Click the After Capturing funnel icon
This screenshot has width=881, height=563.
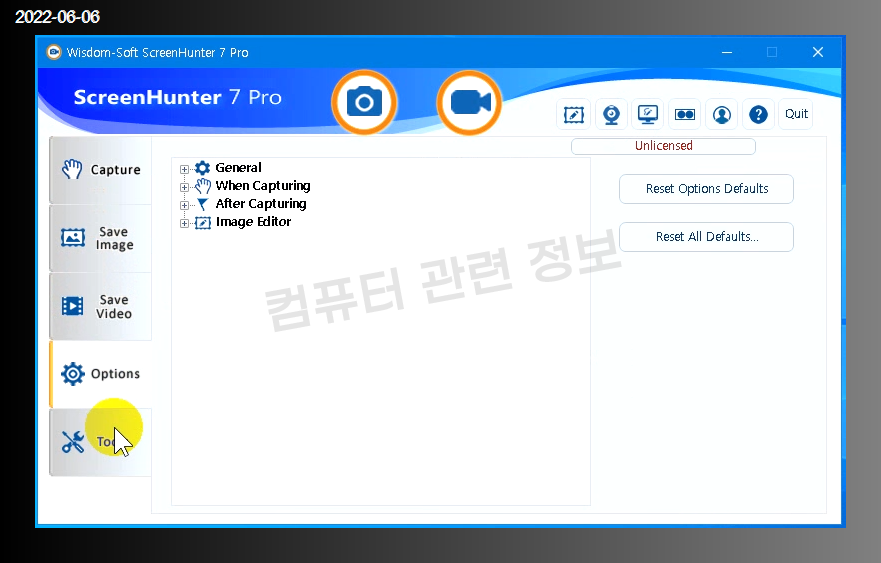202,205
